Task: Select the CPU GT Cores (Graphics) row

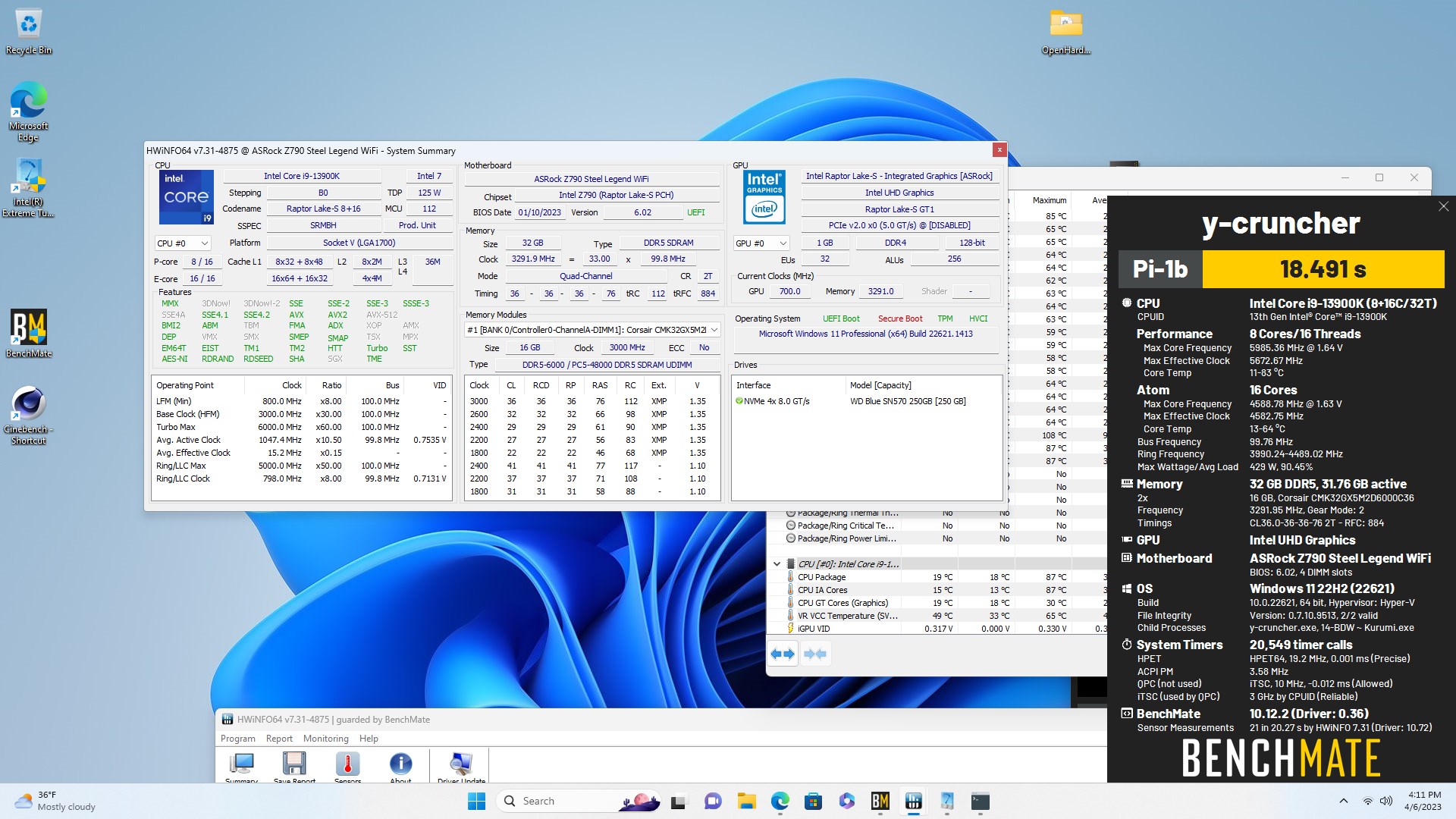Action: [937, 603]
